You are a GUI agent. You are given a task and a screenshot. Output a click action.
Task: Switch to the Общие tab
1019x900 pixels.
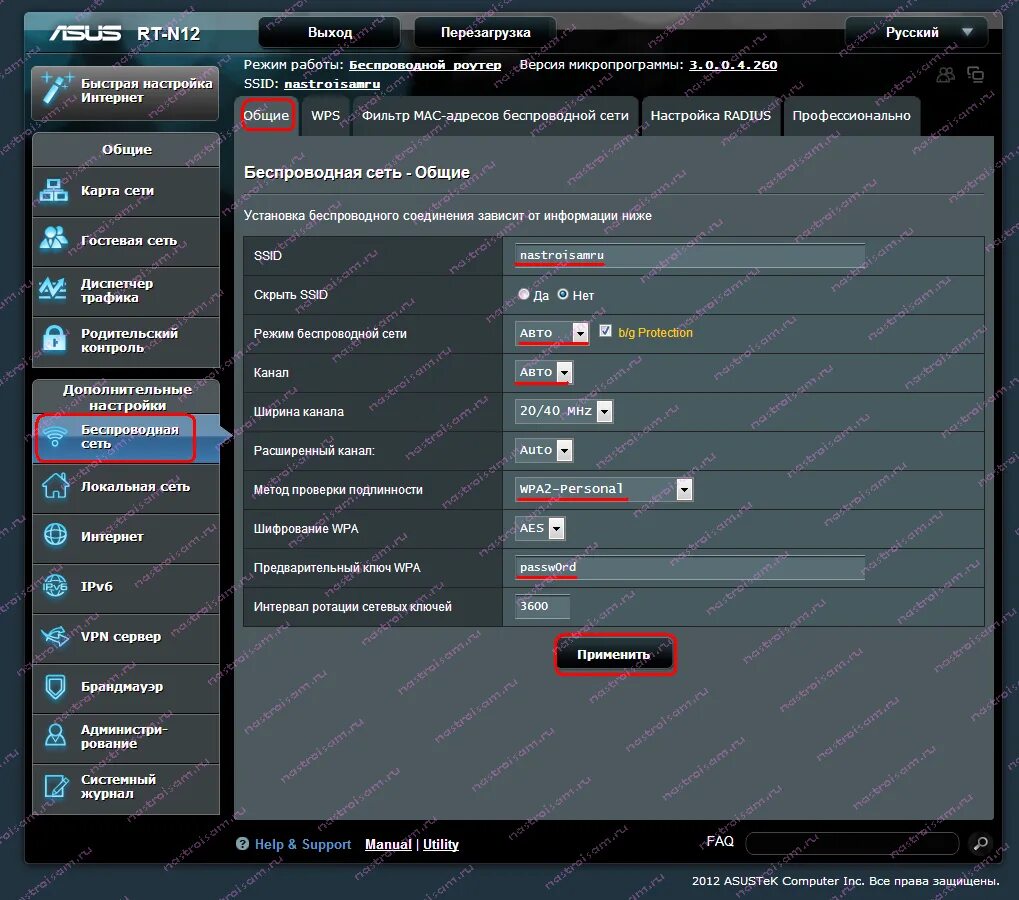click(266, 116)
